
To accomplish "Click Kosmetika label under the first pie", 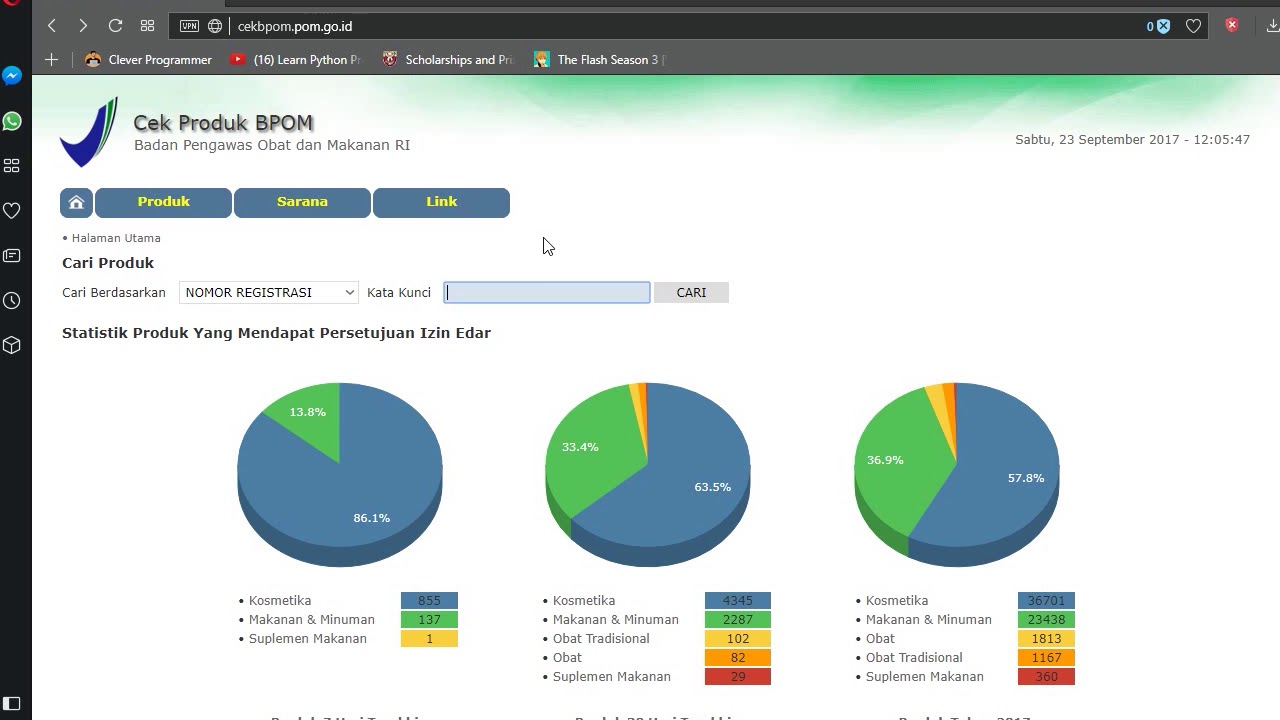I will coord(280,601).
